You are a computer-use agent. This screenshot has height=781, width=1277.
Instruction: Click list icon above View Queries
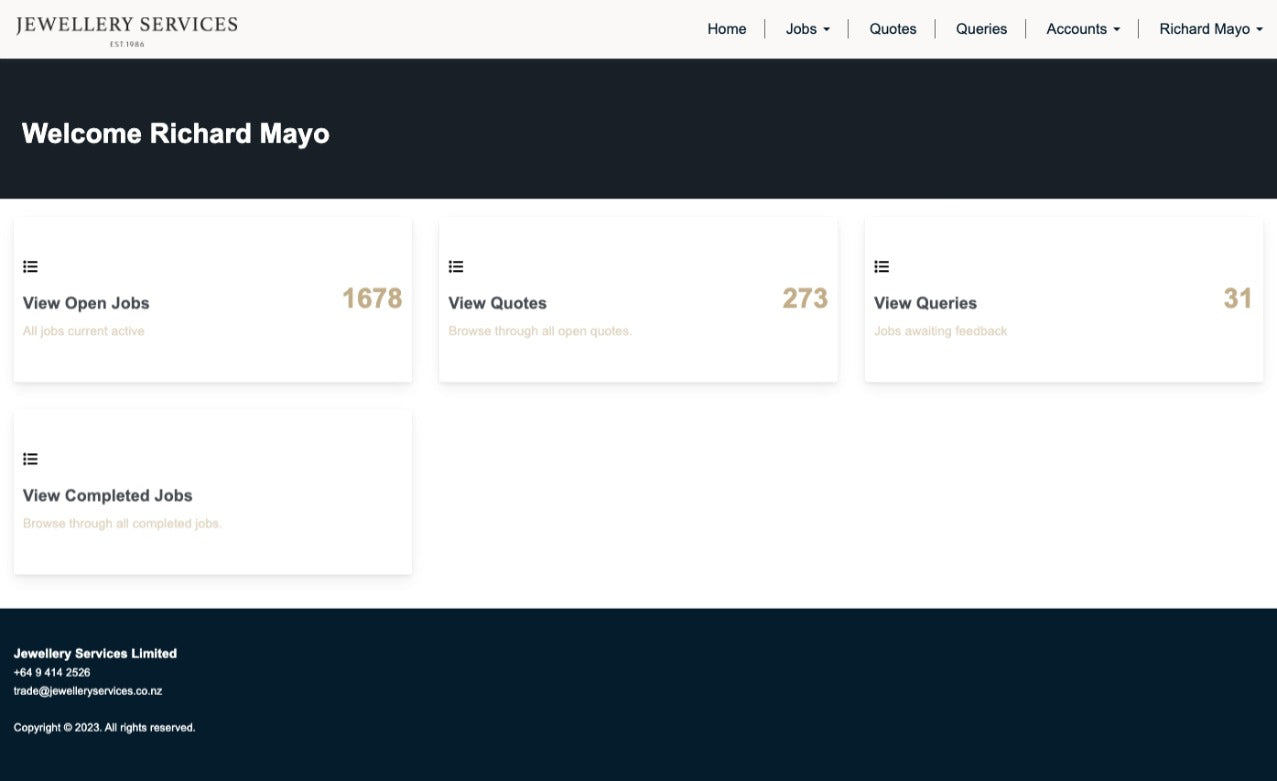tap(881, 267)
